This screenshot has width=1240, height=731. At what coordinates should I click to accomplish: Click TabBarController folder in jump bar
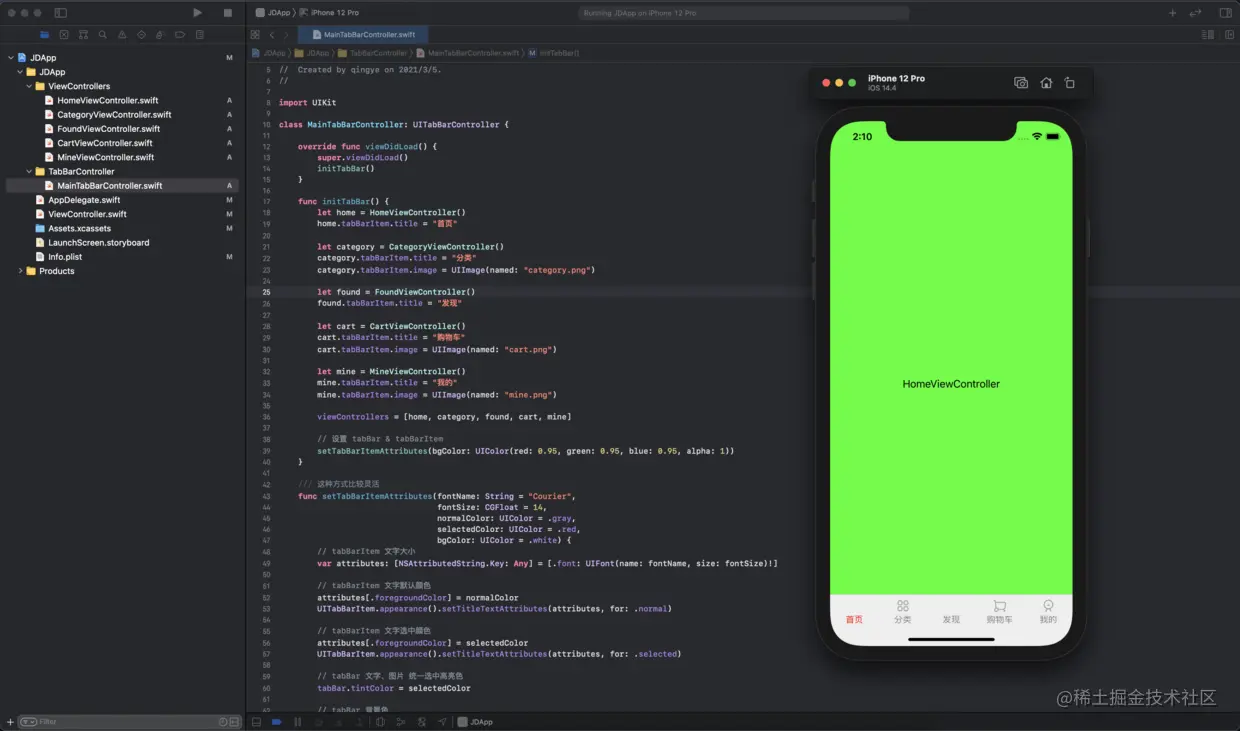coord(373,53)
